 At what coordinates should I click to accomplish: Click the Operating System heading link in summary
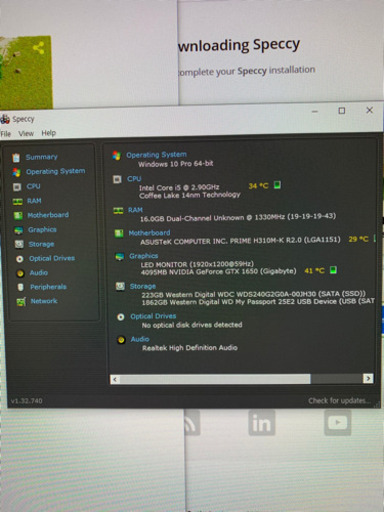[x=156, y=155]
